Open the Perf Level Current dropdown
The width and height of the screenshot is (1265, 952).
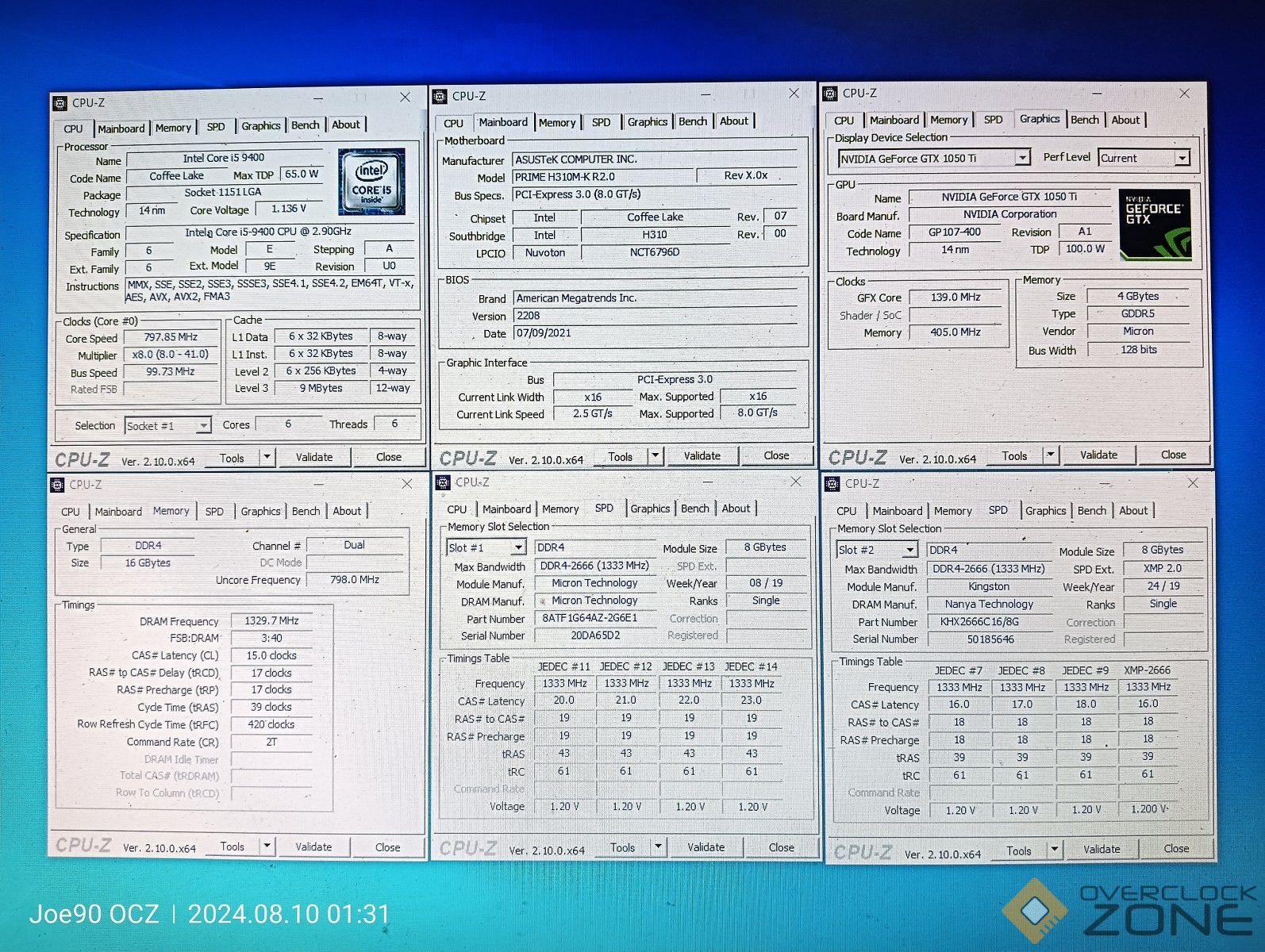click(x=1182, y=158)
